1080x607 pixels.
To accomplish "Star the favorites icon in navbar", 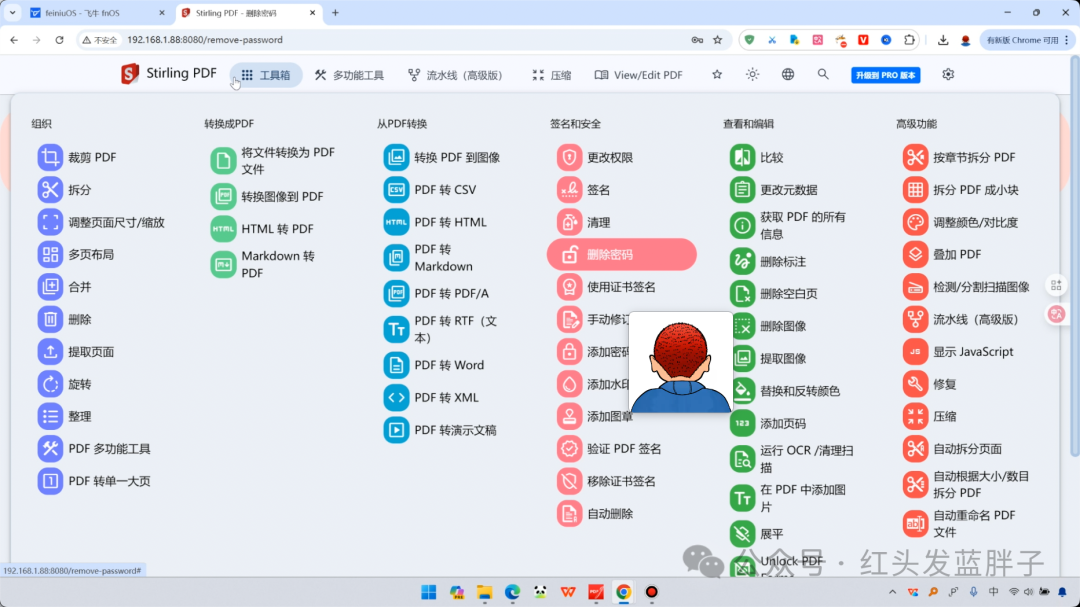I will [717, 75].
